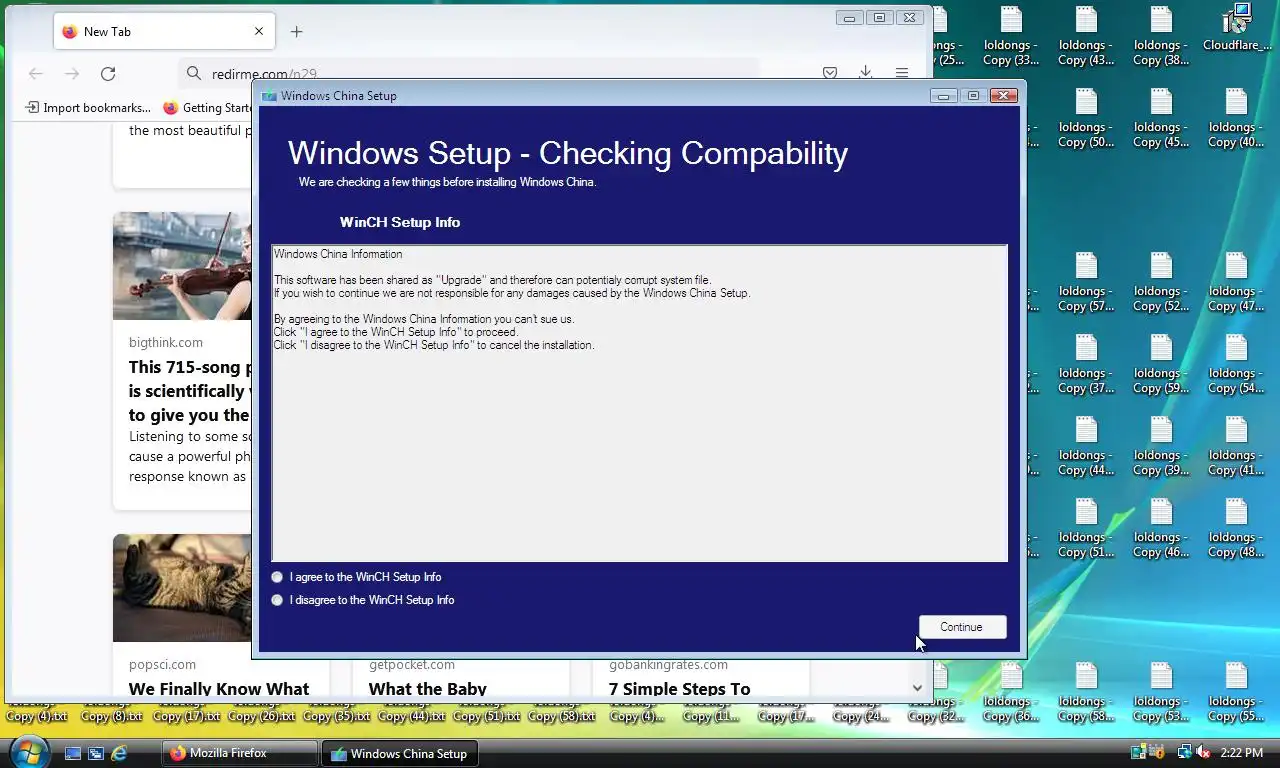Click the Firefox address bar
Screen dimensions: 1280x768
tap(470, 73)
